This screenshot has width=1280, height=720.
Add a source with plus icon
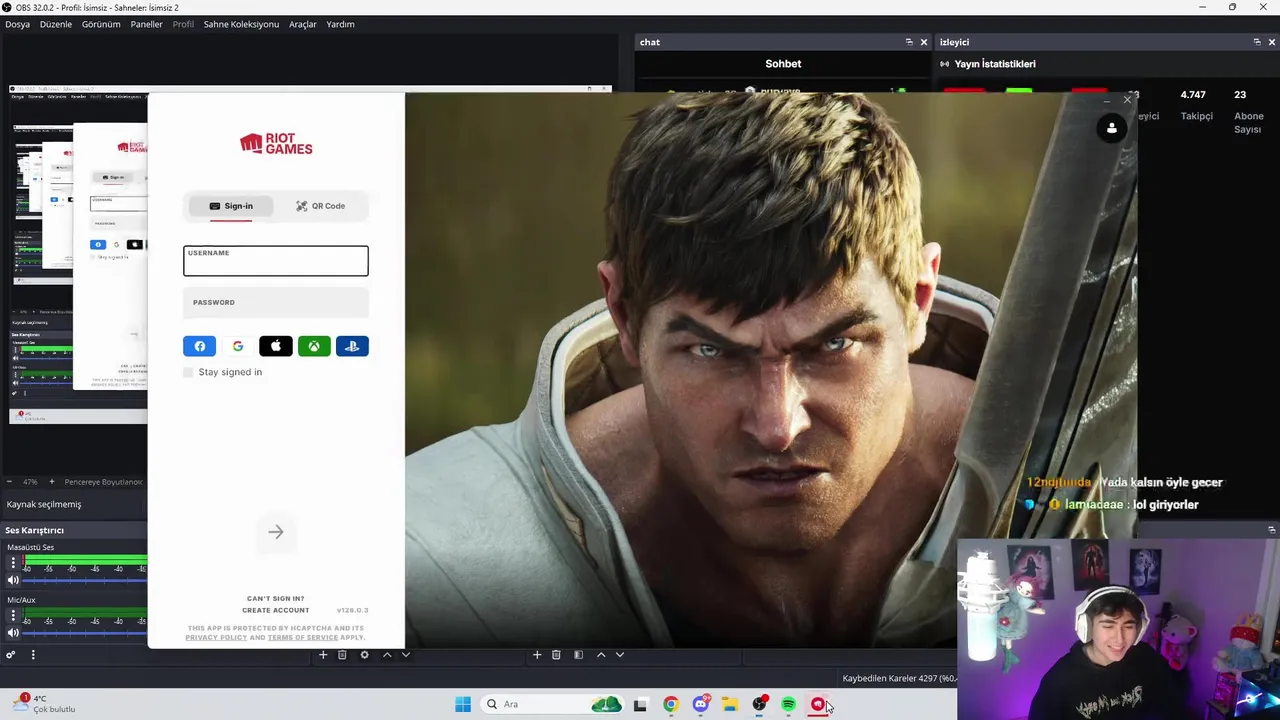[537, 655]
